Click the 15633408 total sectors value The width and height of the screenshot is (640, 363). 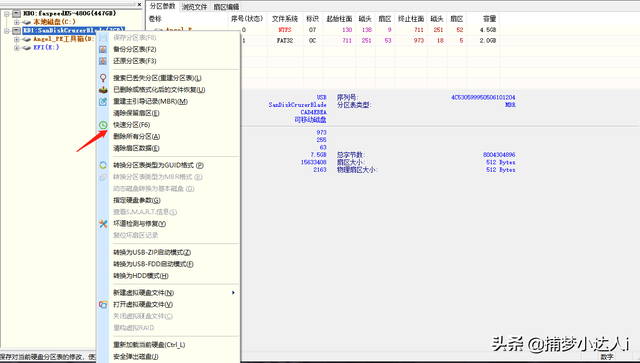coord(313,162)
